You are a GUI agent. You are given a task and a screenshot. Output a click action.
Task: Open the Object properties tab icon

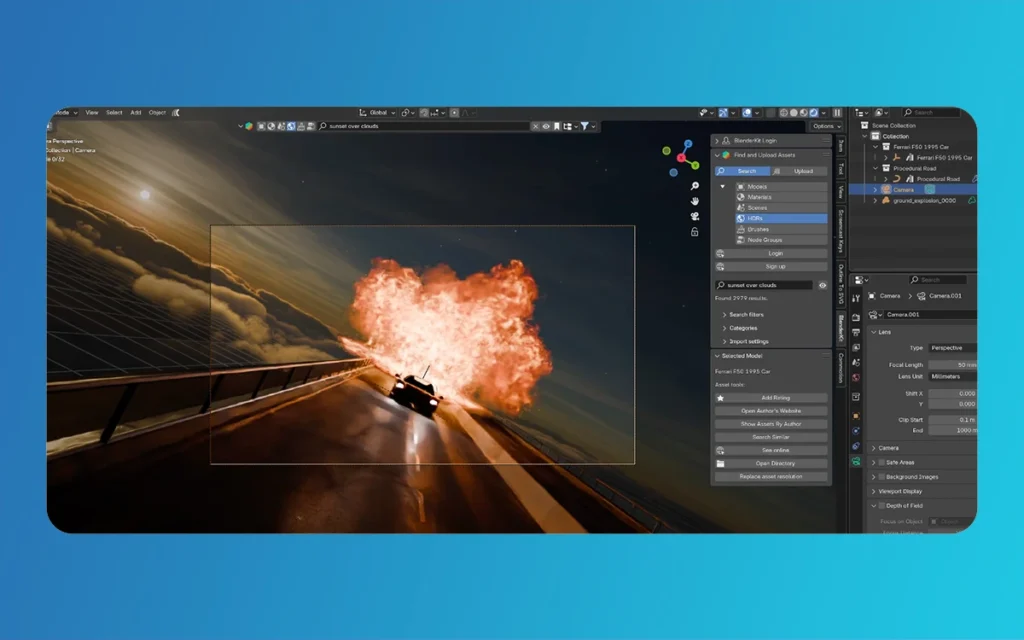pyautogui.click(x=856, y=415)
